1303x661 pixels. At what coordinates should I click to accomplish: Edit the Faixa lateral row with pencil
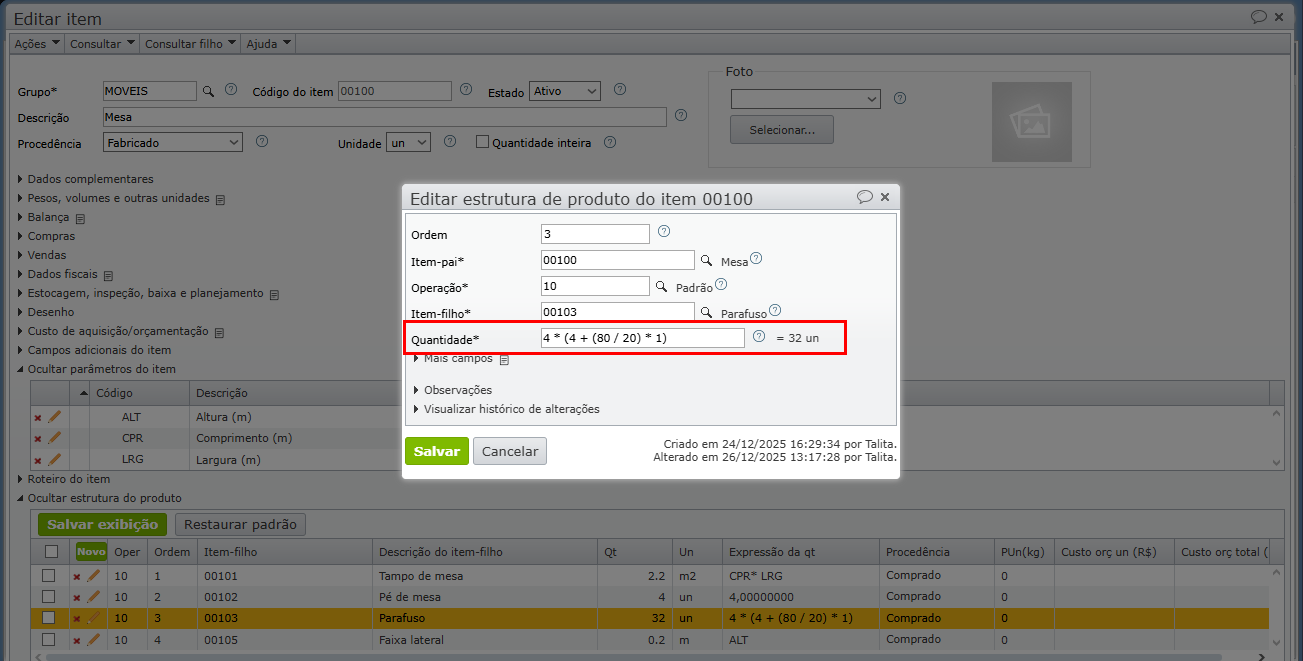pyautogui.click(x=93, y=639)
